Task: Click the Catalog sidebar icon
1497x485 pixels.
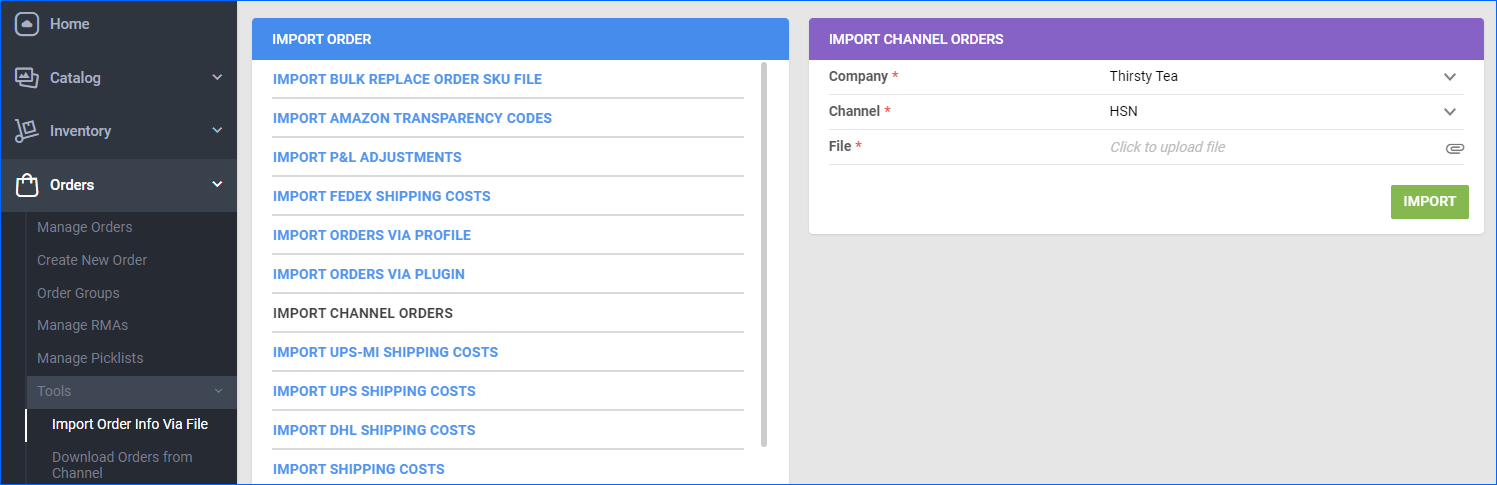Action: tap(27, 78)
